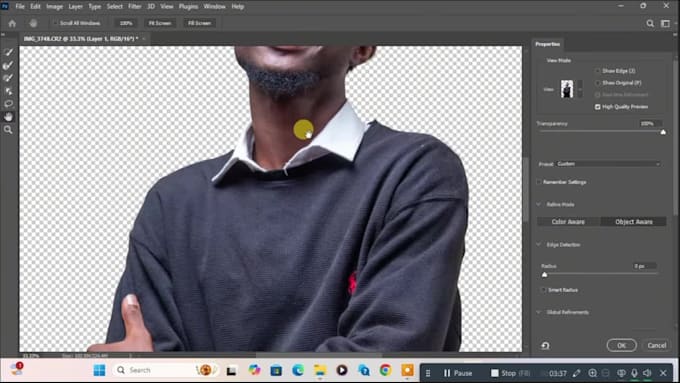This screenshot has width=680, height=383.
Task: Click the Radius px value field
Action: [644, 266]
